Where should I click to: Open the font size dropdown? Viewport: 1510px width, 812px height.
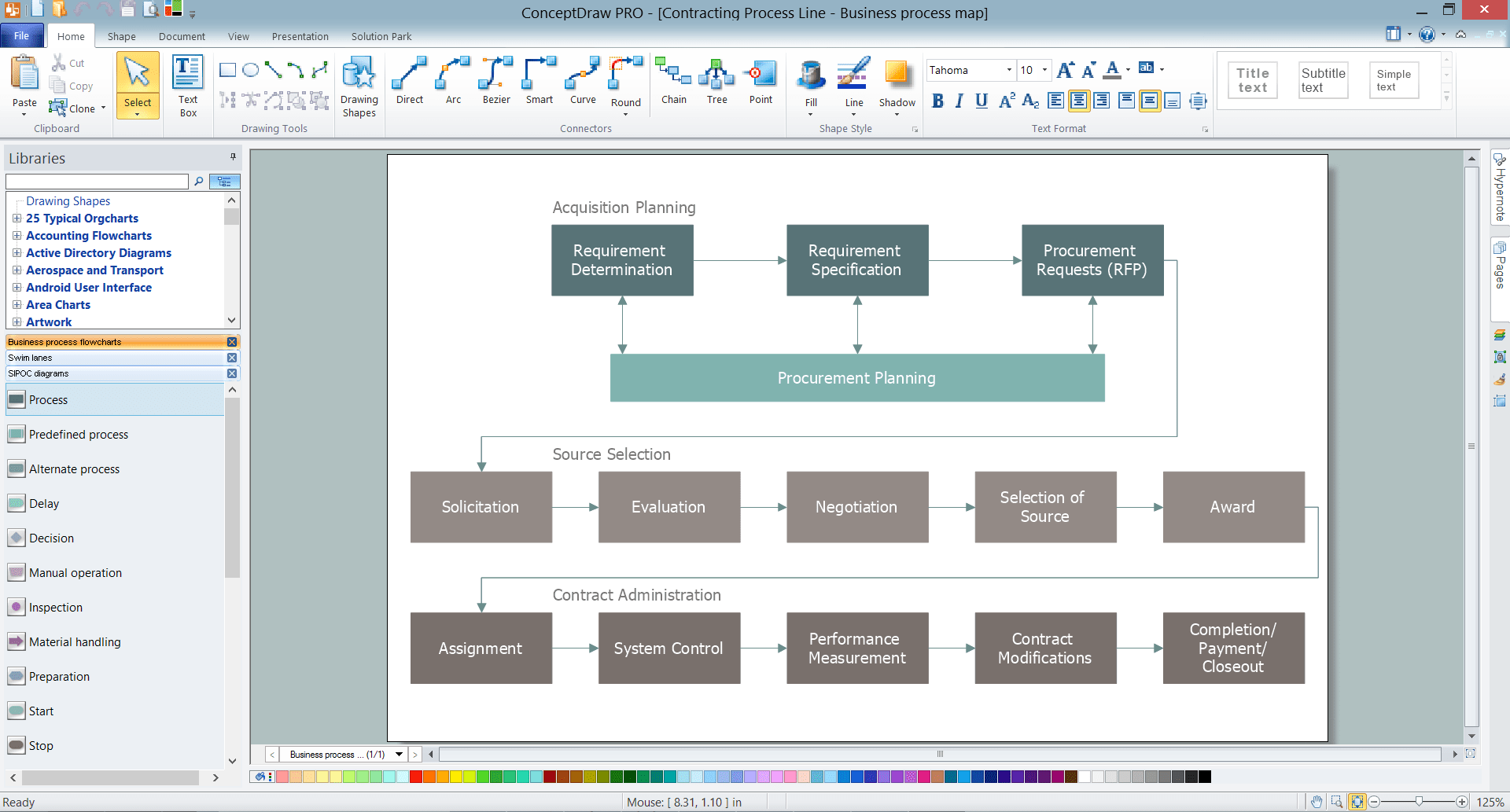pos(1044,70)
